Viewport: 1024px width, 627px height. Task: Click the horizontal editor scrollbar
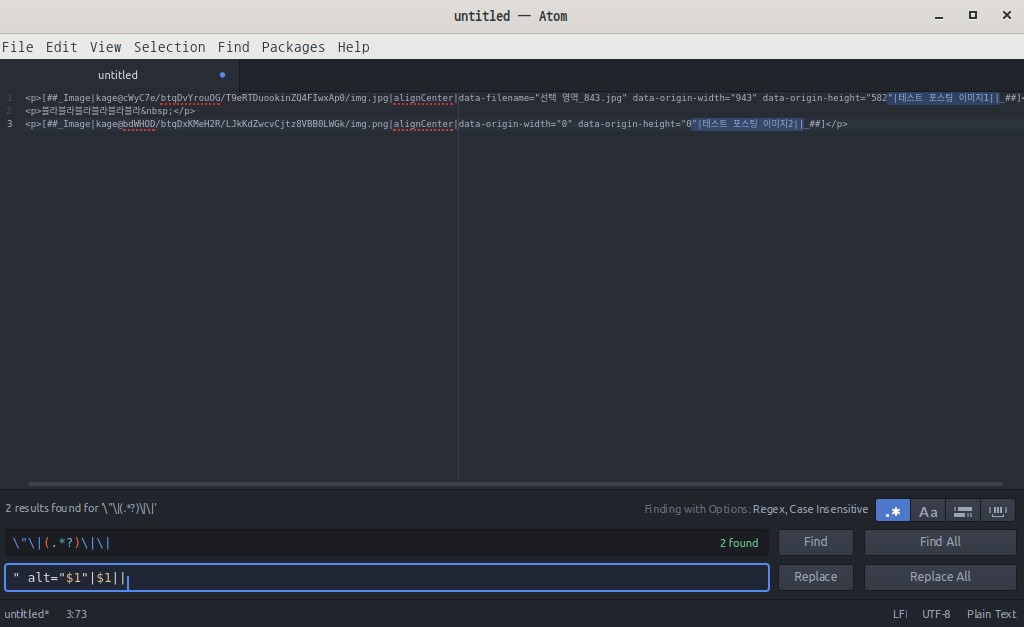click(x=515, y=484)
